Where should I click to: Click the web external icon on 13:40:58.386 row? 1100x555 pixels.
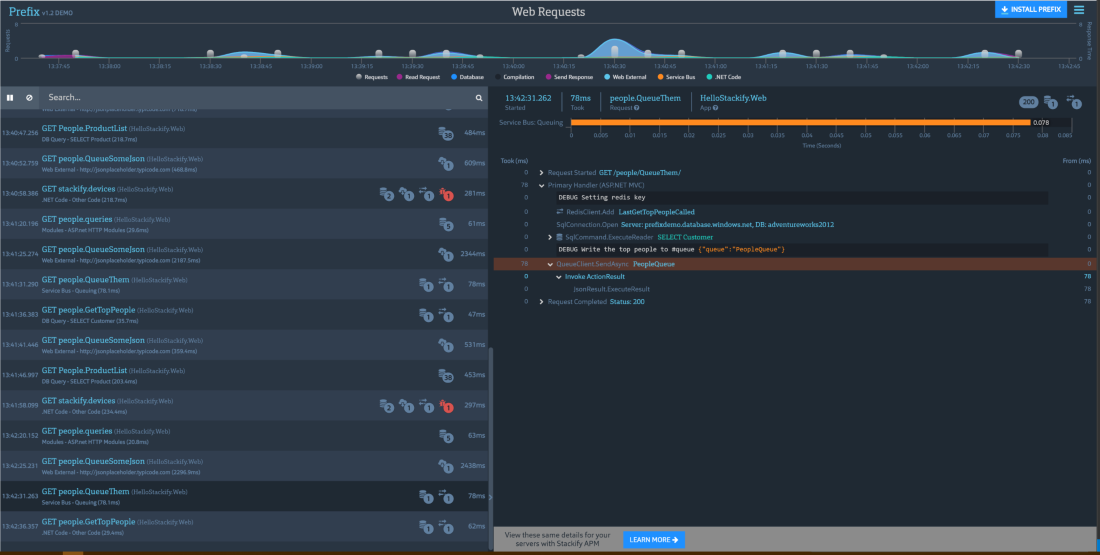click(x=405, y=194)
